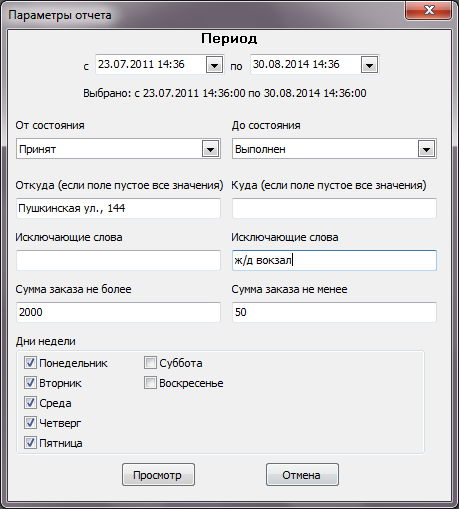
Task: Open the start date calendar dropdown
Action: [x=214, y=65]
